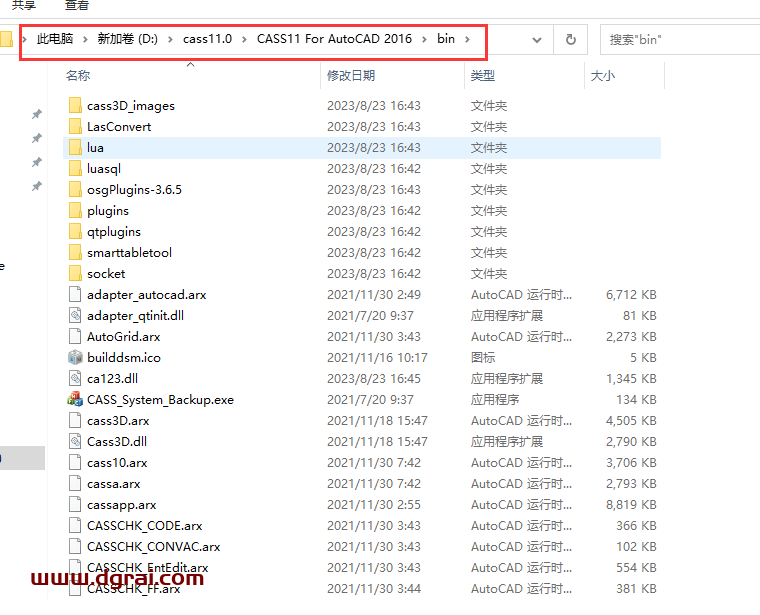This screenshot has height=615, width=760.
Task: Click the adapter_autocad.arx file icon
Action: coord(75,294)
